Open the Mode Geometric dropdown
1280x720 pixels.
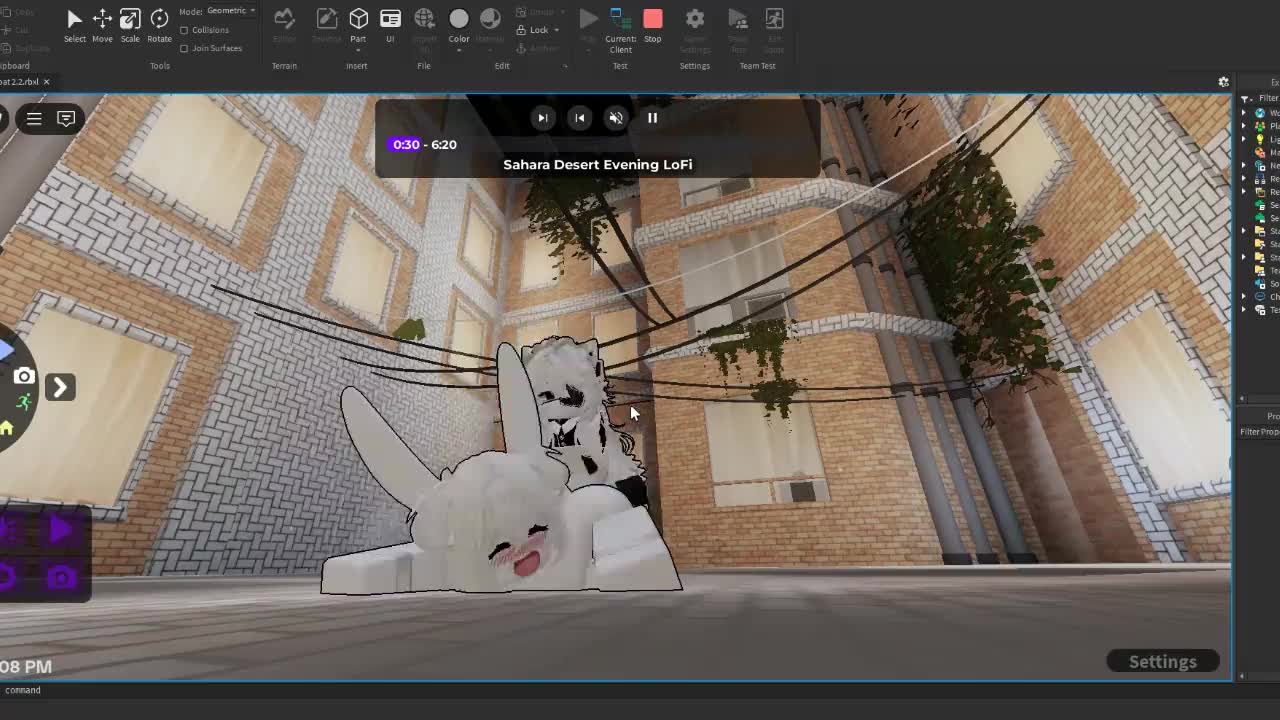point(231,11)
